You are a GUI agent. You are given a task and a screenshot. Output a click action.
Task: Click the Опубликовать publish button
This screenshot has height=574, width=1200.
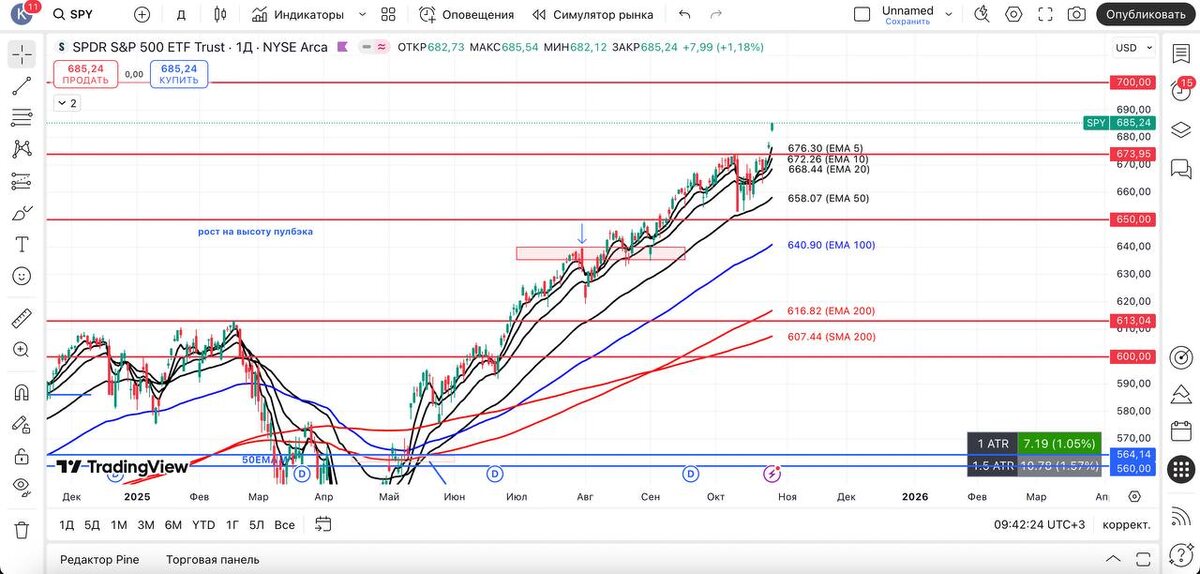(x=1145, y=15)
